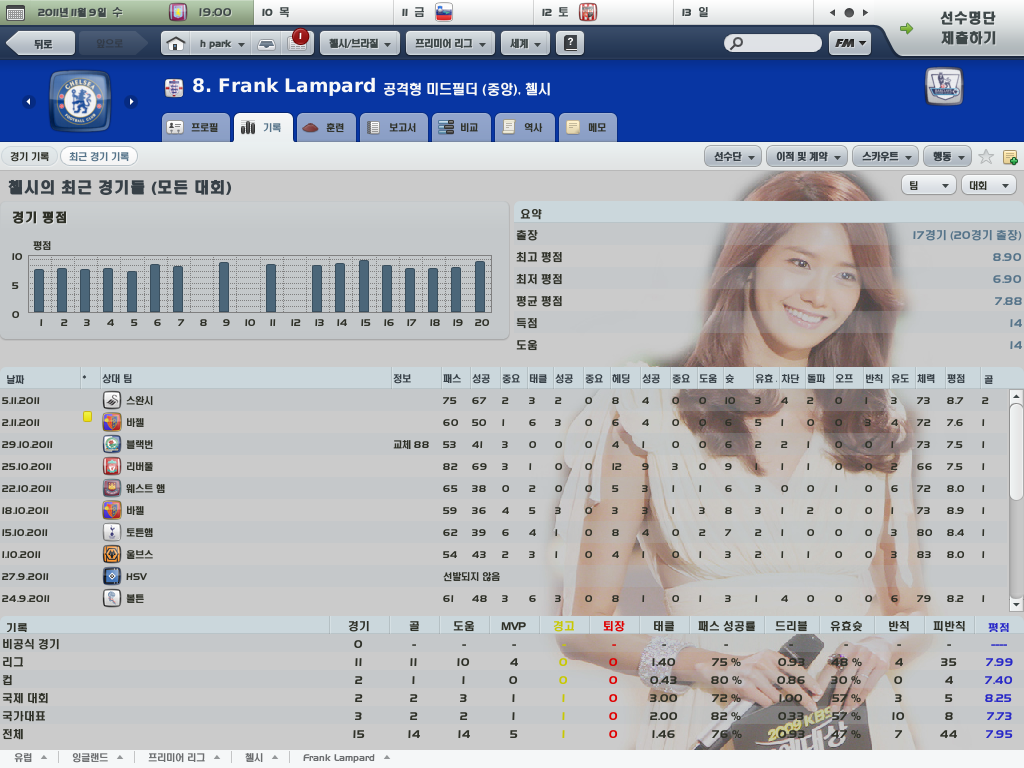Open the 이적 및 계약 dropdown
Screen dimensions: 1024x768
click(806, 157)
